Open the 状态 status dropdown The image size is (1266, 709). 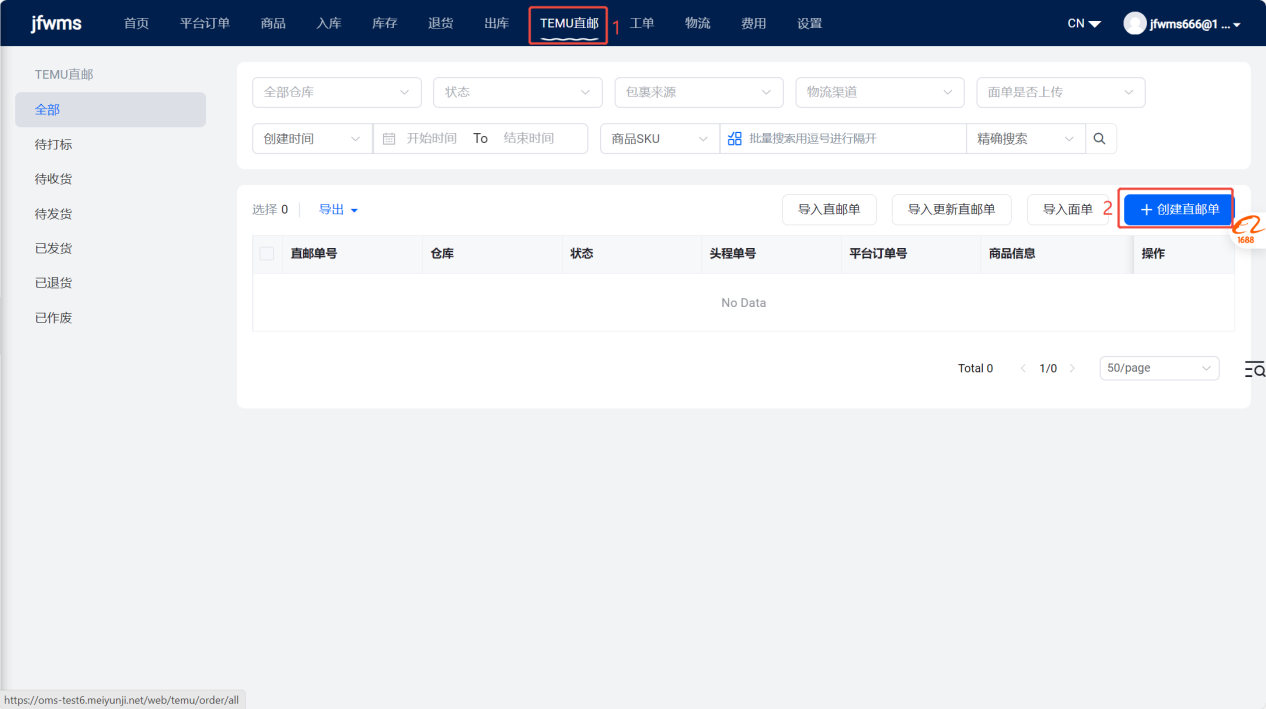pyautogui.click(x=518, y=92)
